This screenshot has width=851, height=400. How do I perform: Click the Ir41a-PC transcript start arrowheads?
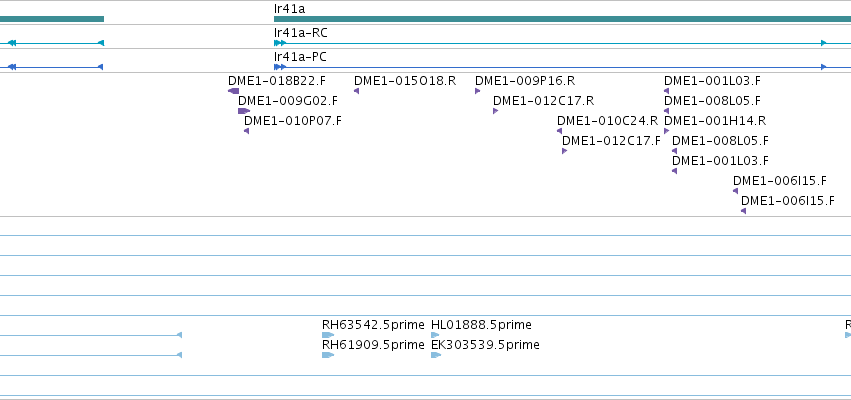click(x=280, y=67)
